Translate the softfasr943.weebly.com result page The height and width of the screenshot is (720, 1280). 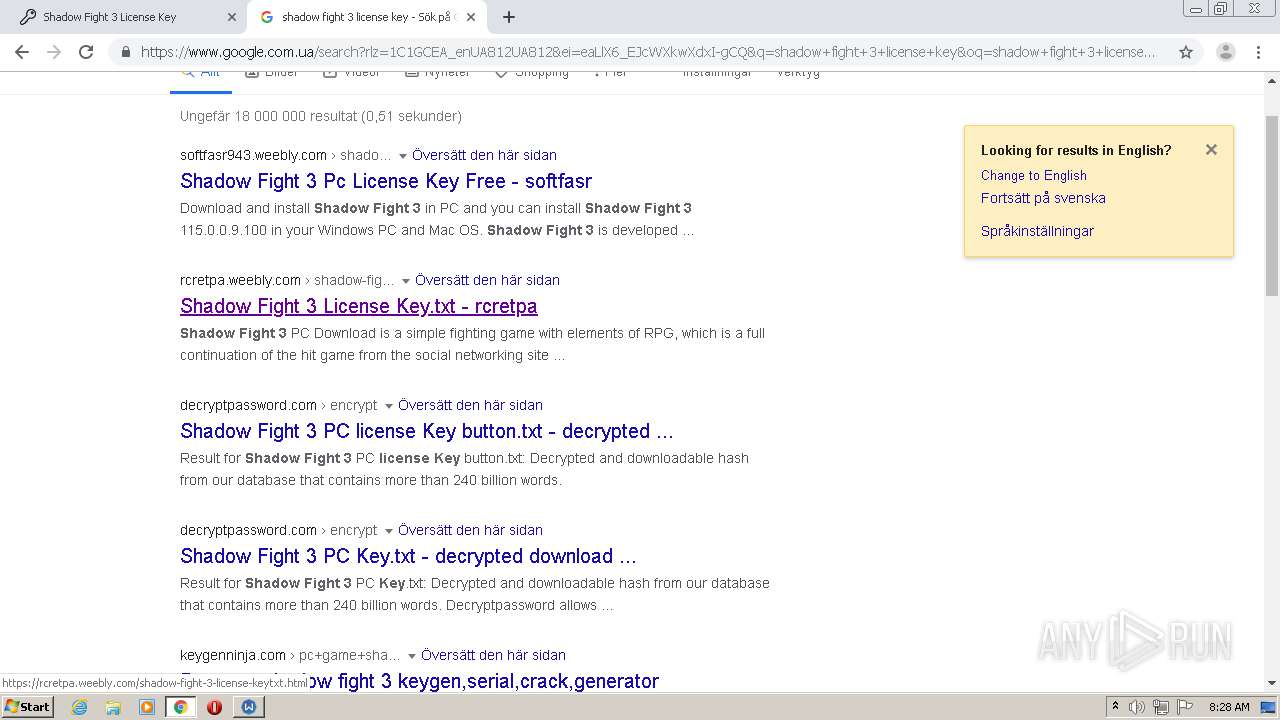(484, 155)
